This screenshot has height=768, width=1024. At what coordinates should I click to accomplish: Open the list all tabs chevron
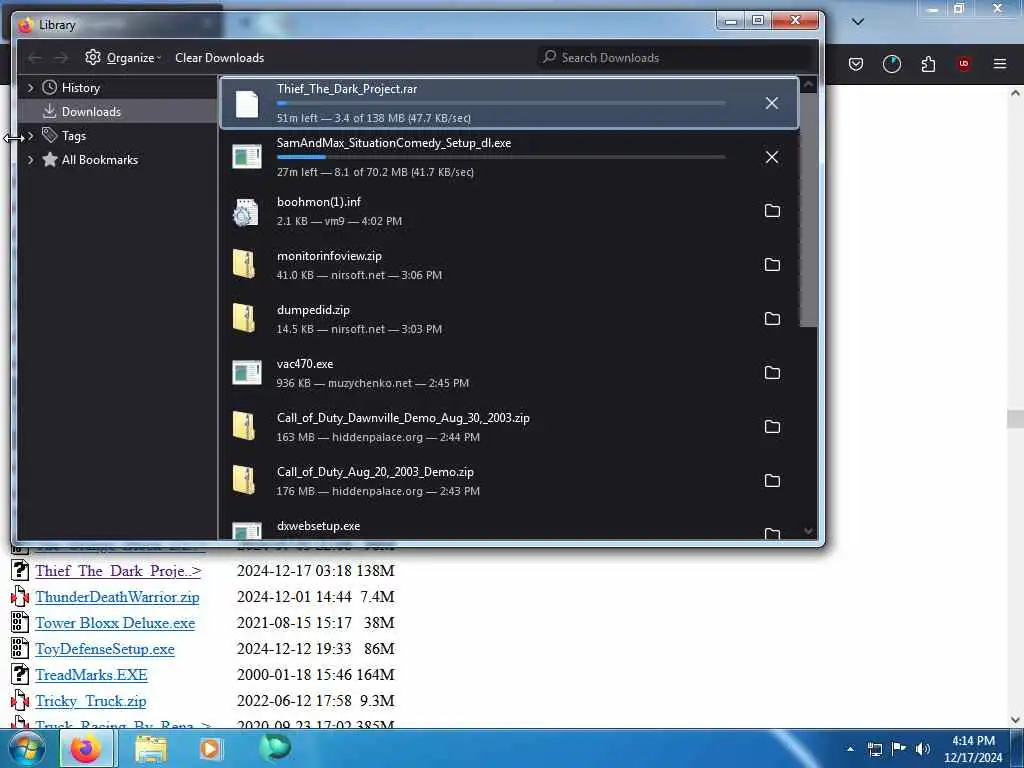[x=858, y=22]
